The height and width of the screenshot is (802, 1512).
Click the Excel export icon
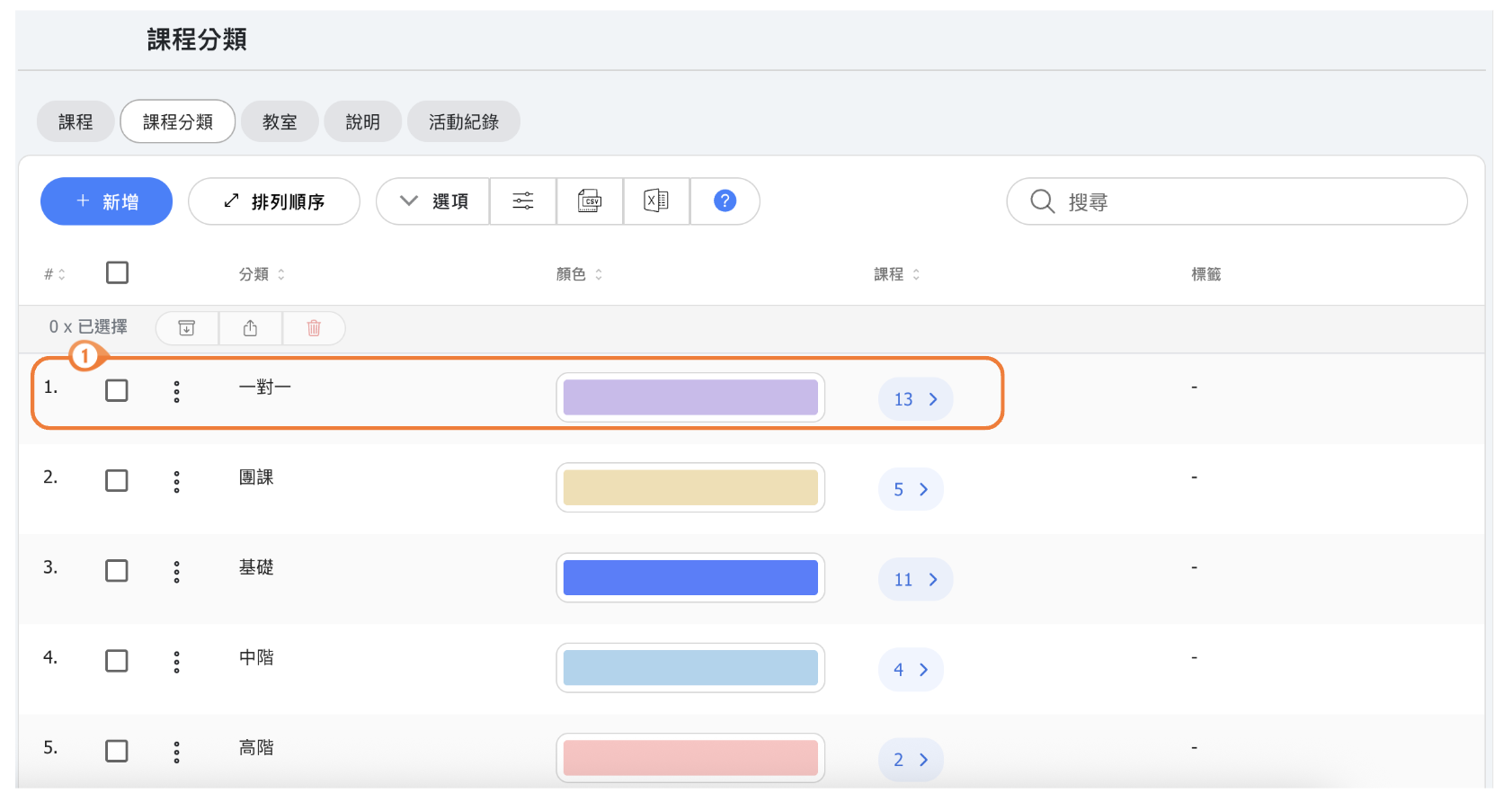click(x=656, y=200)
